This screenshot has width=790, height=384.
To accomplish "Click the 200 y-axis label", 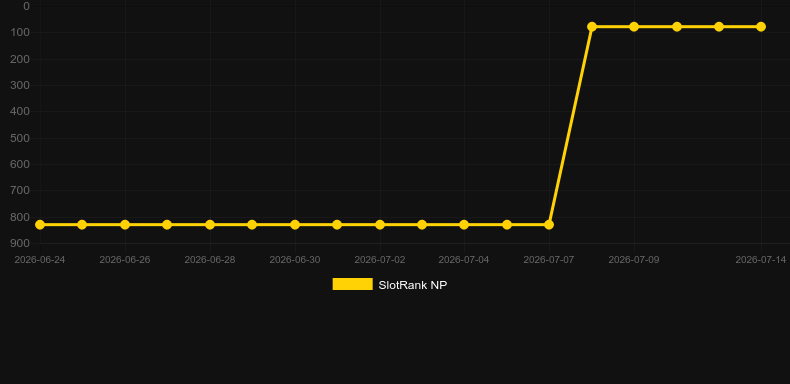I will (x=20, y=59).
